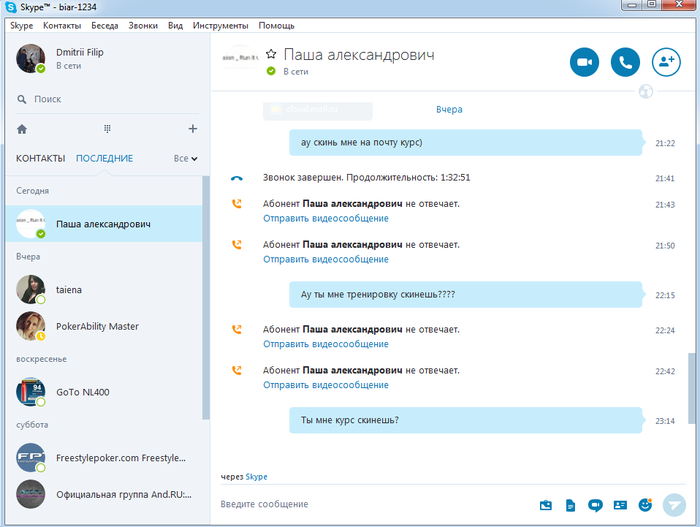Click the message 'Ты мне курс скинешь?'
Image resolution: width=700 pixels, height=527 pixels.
click(466, 420)
